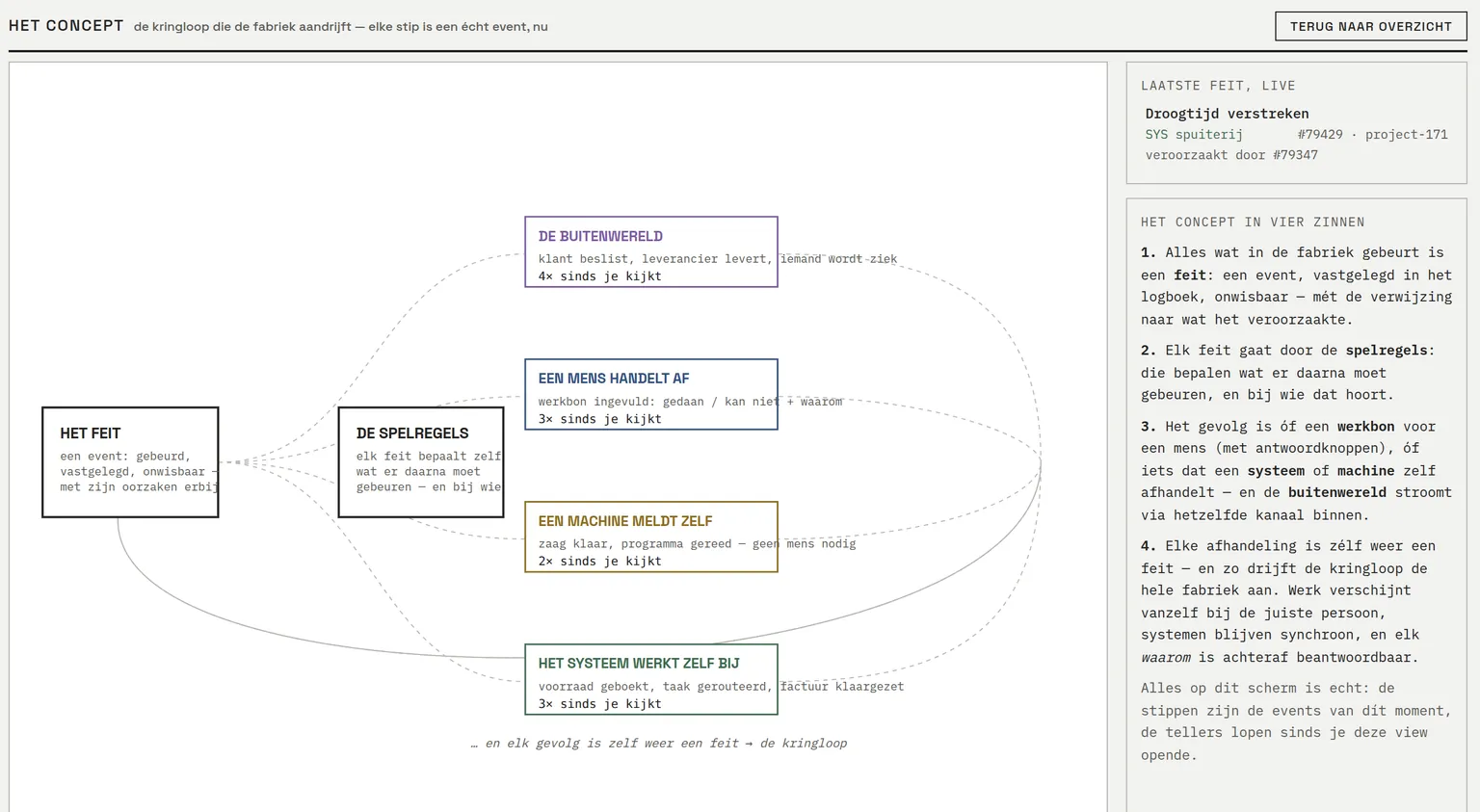Open the Een mens handelt af node
The width and height of the screenshot is (1480, 812).
click(651, 394)
